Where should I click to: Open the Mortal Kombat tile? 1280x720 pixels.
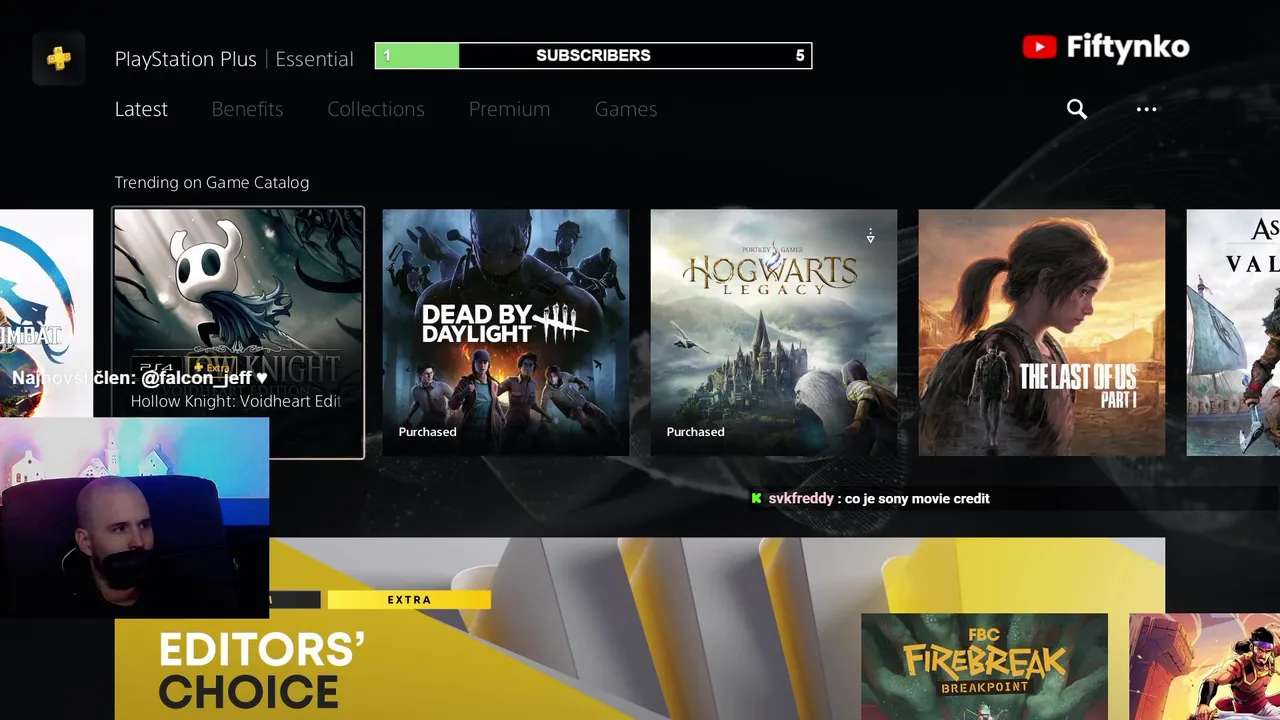pyautogui.click(x=46, y=313)
